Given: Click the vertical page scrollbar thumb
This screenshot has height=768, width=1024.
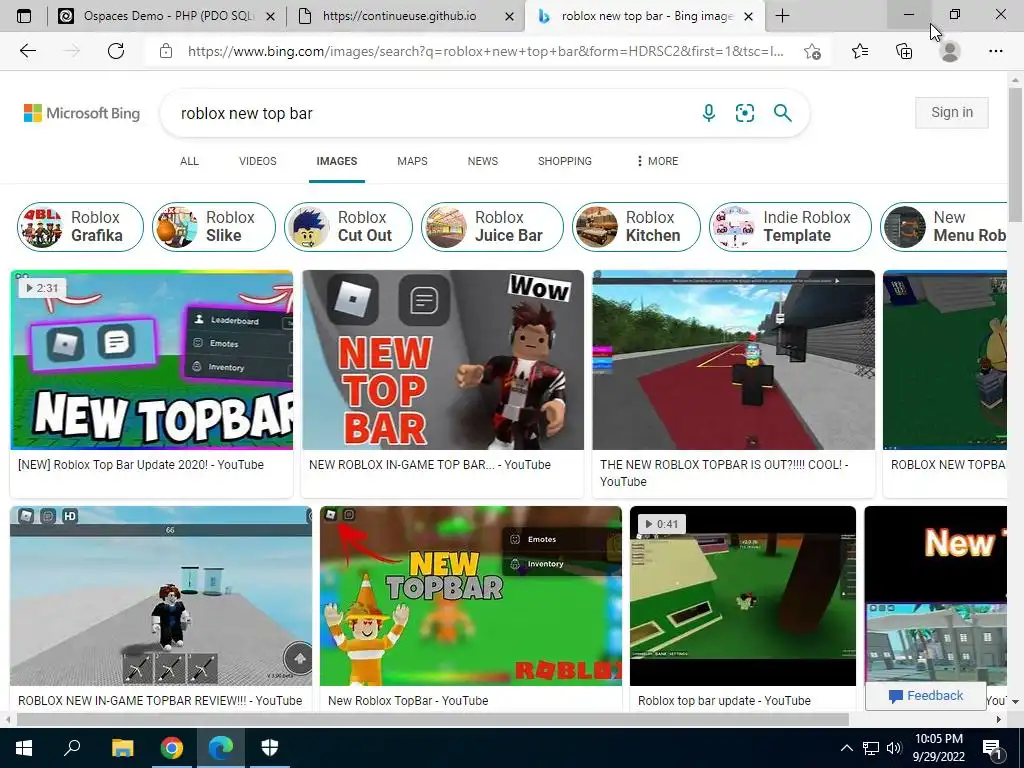Looking at the screenshot, I should click(1015, 155).
